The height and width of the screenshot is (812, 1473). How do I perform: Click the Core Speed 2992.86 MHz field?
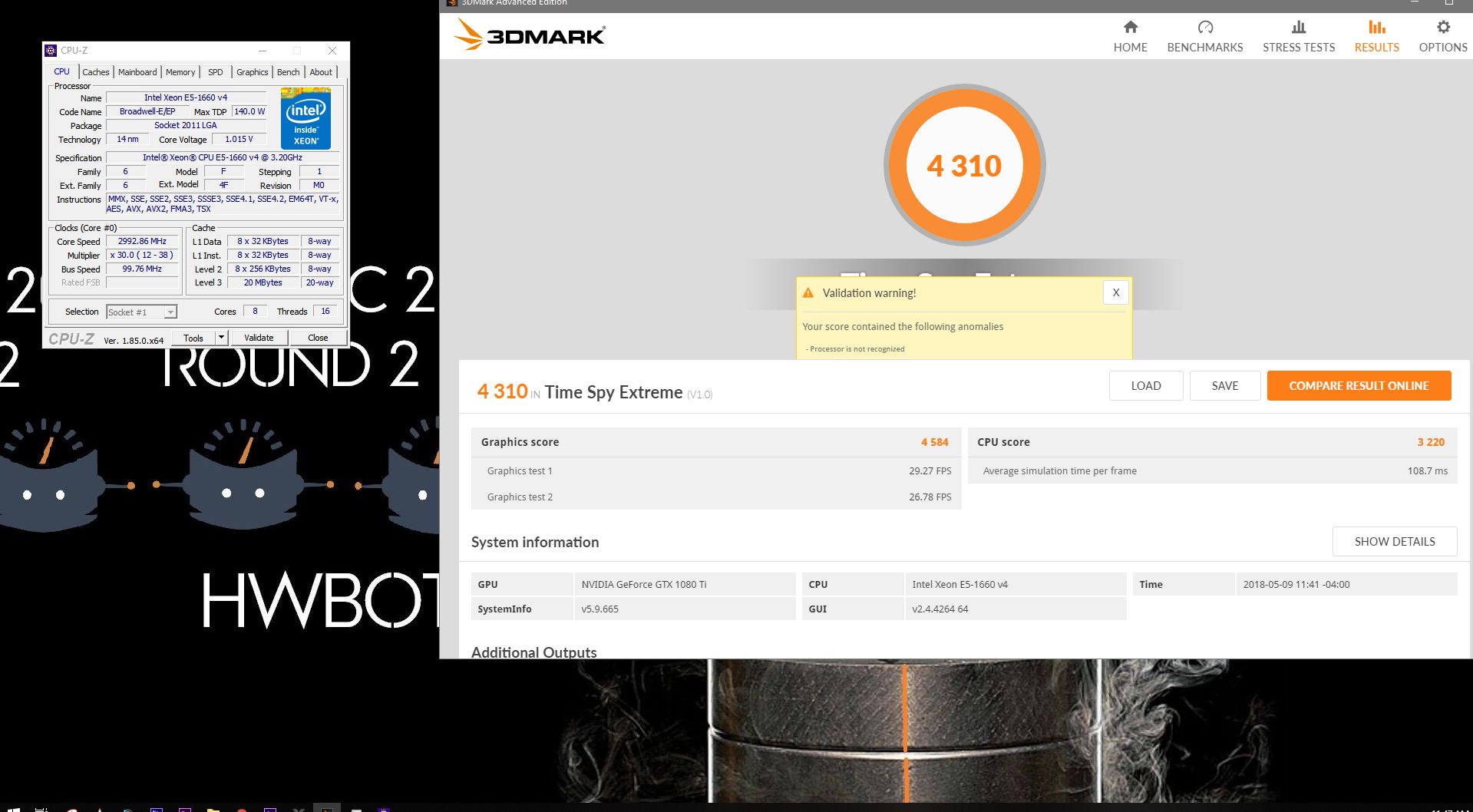pos(142,241)
